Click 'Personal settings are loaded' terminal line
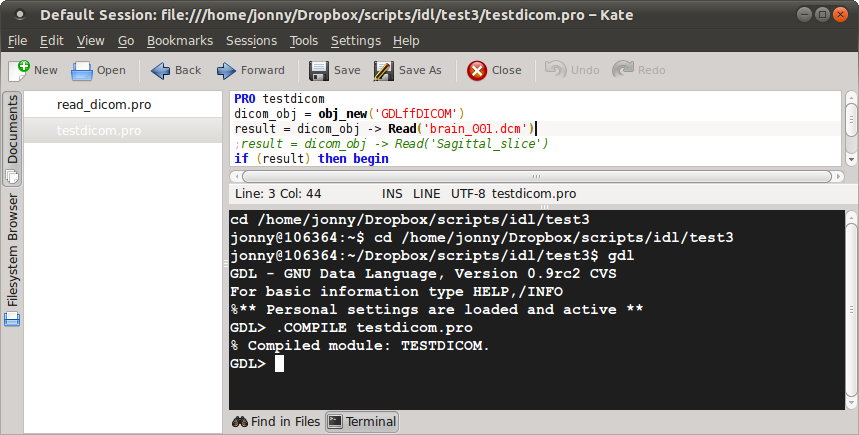This screenshot has height=435, width=859. tap(436, 310)
